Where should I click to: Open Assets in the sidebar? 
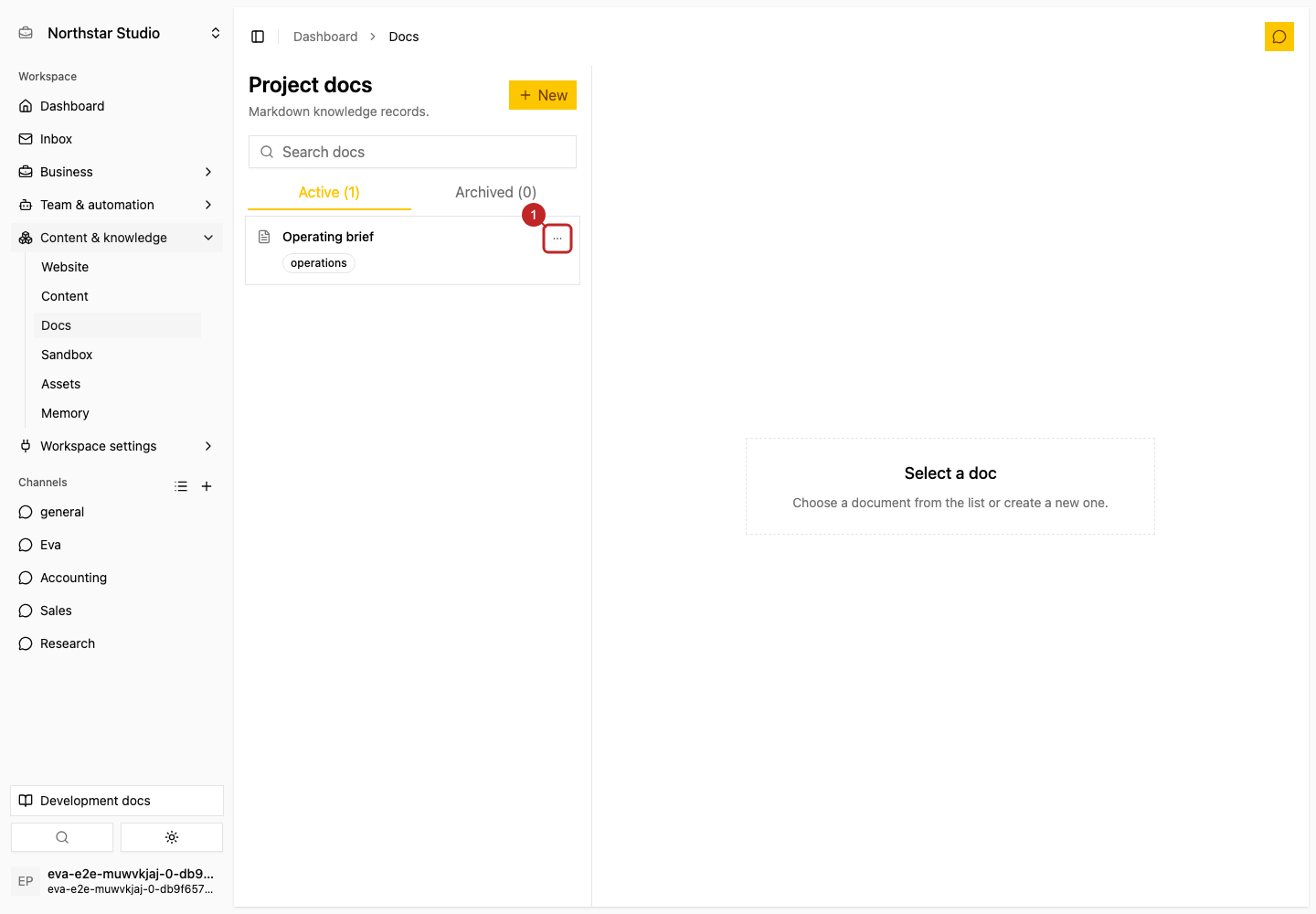tap(117, 384)
